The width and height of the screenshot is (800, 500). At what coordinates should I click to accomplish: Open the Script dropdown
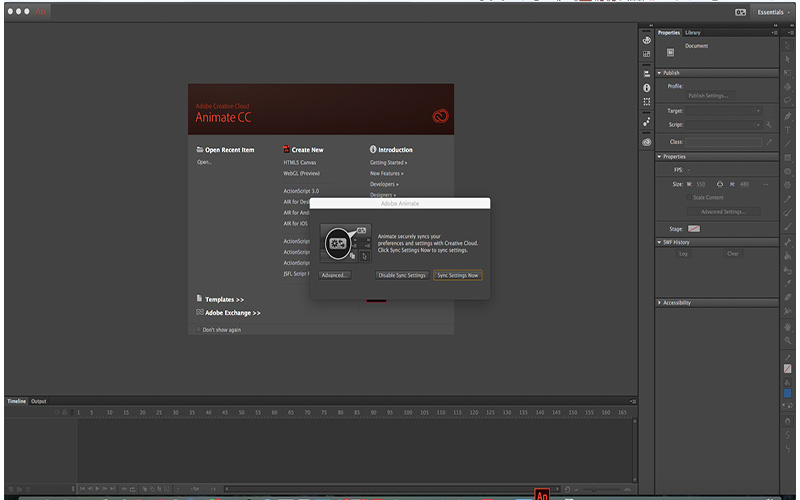(x=723, y=124)
